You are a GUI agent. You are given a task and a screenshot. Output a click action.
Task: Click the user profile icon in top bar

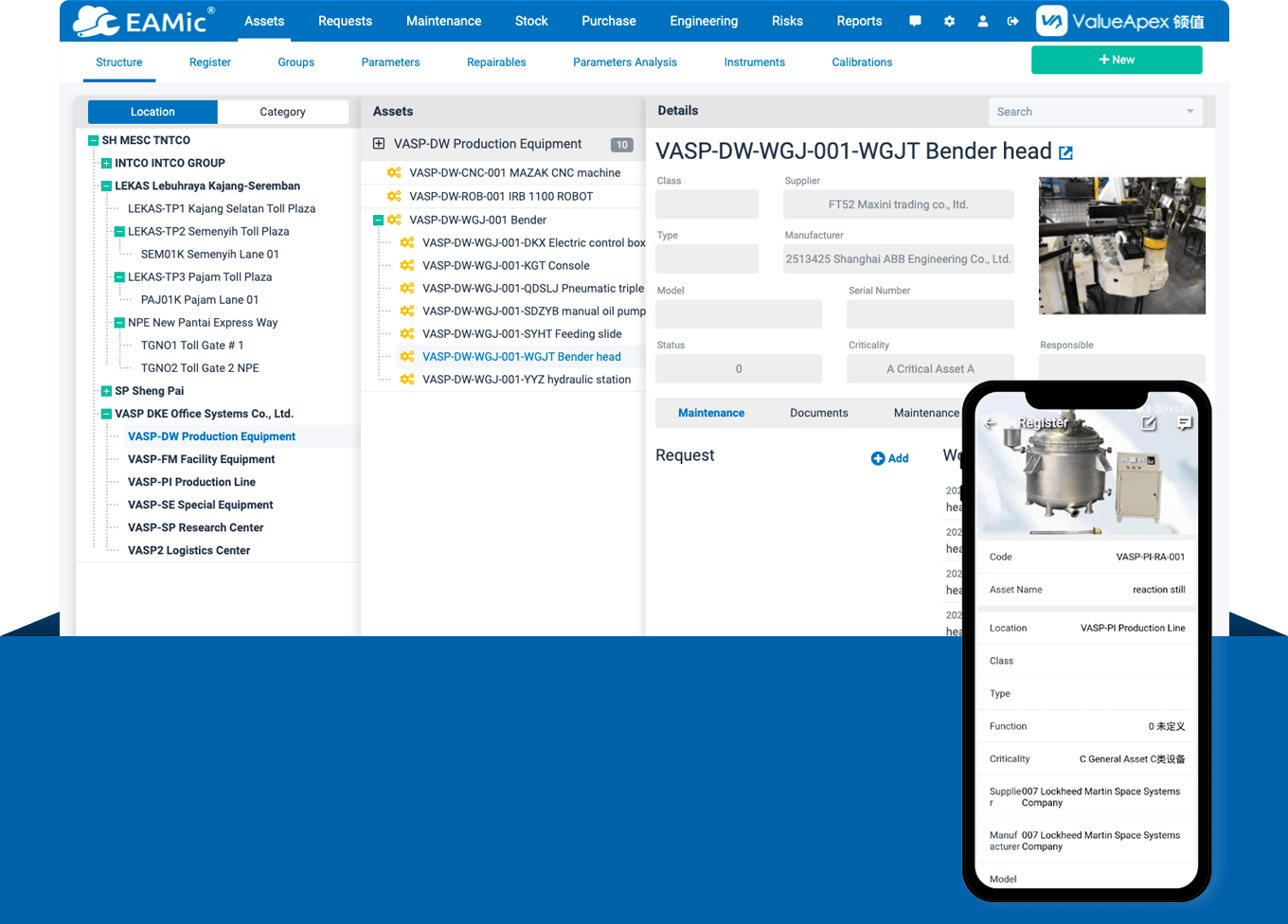point(983,21)
